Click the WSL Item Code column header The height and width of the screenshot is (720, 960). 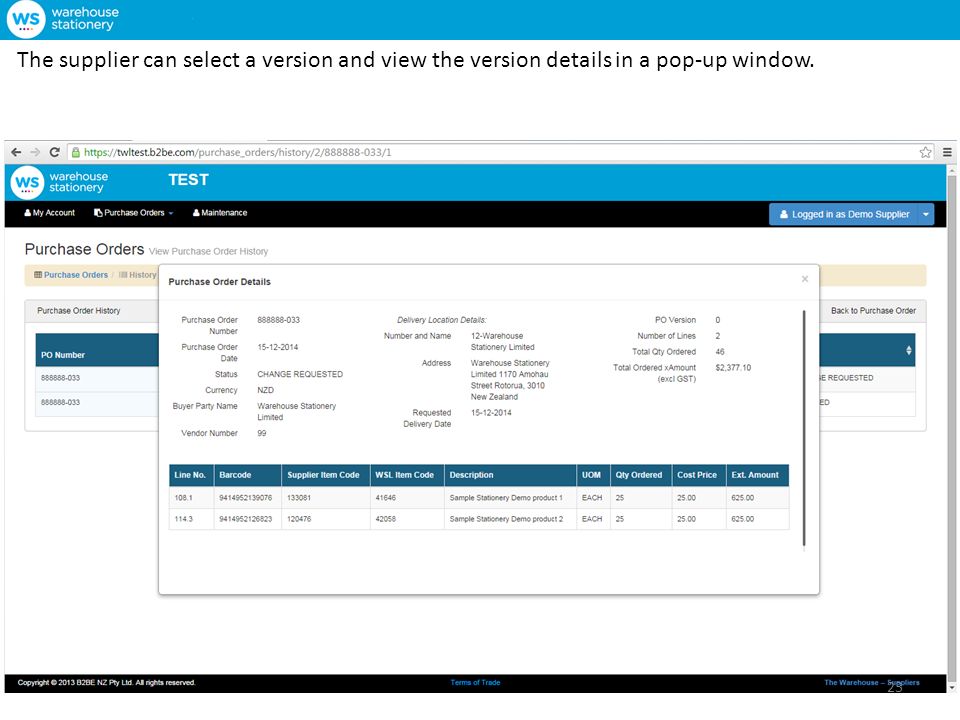click(405, 475)
